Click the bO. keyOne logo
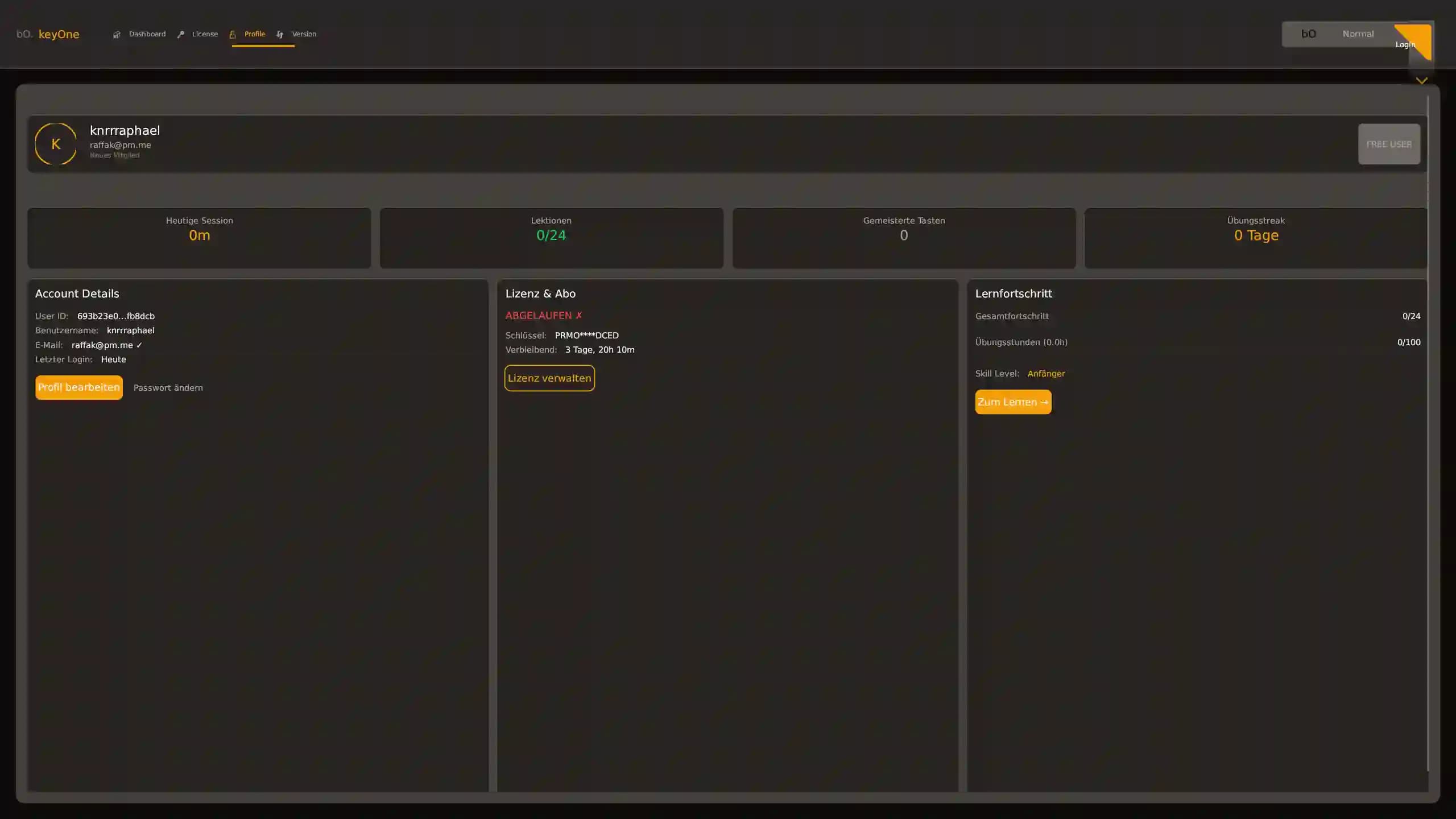This screenshot has width=1456, height=819. point(48,34)
